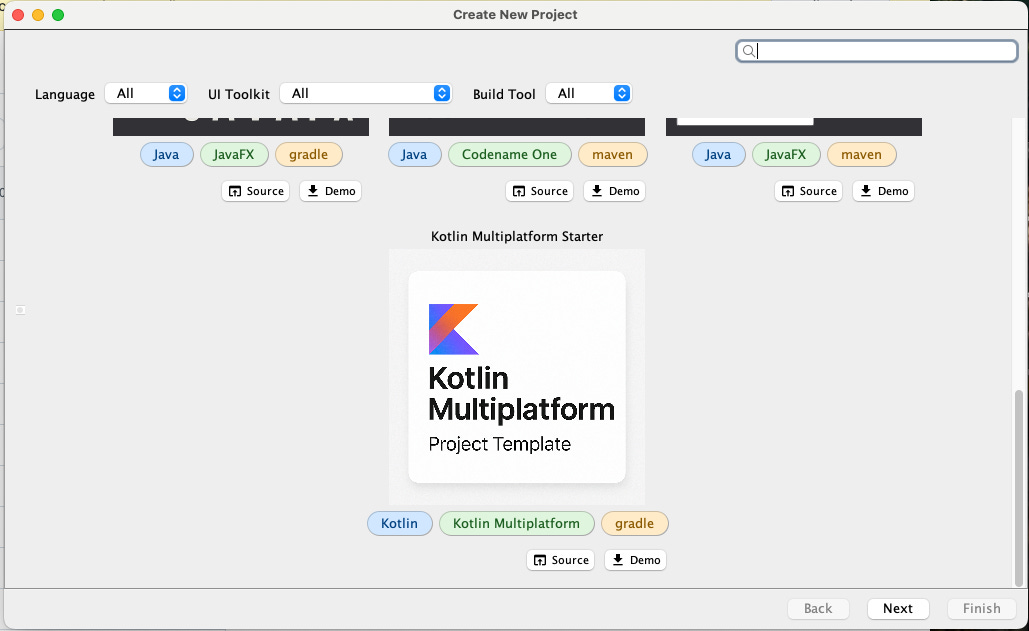
Task: Click the Java tag next to Codename One
Action: (414, 155)
